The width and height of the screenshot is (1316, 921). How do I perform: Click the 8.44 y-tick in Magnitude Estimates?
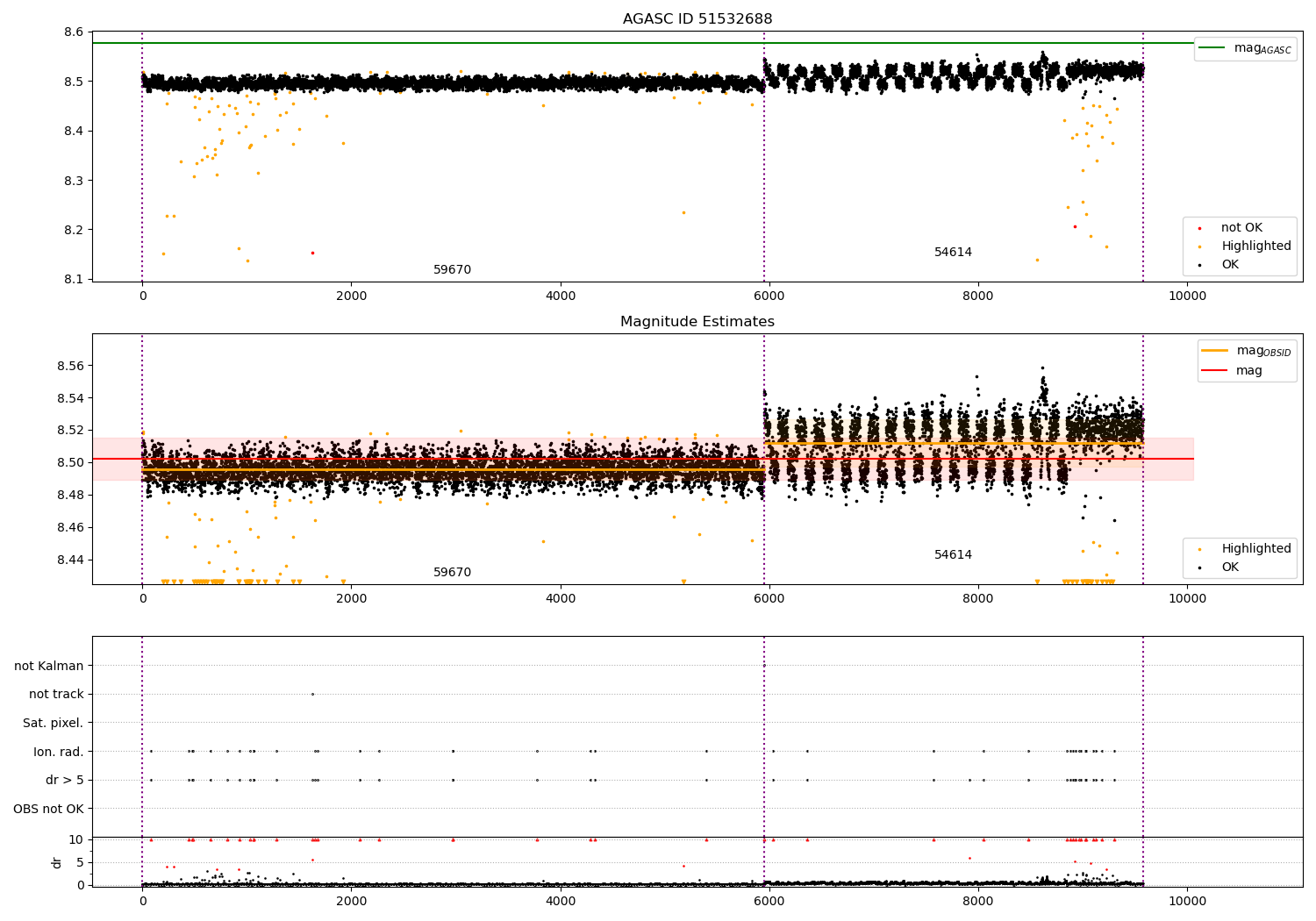(70, 560)
